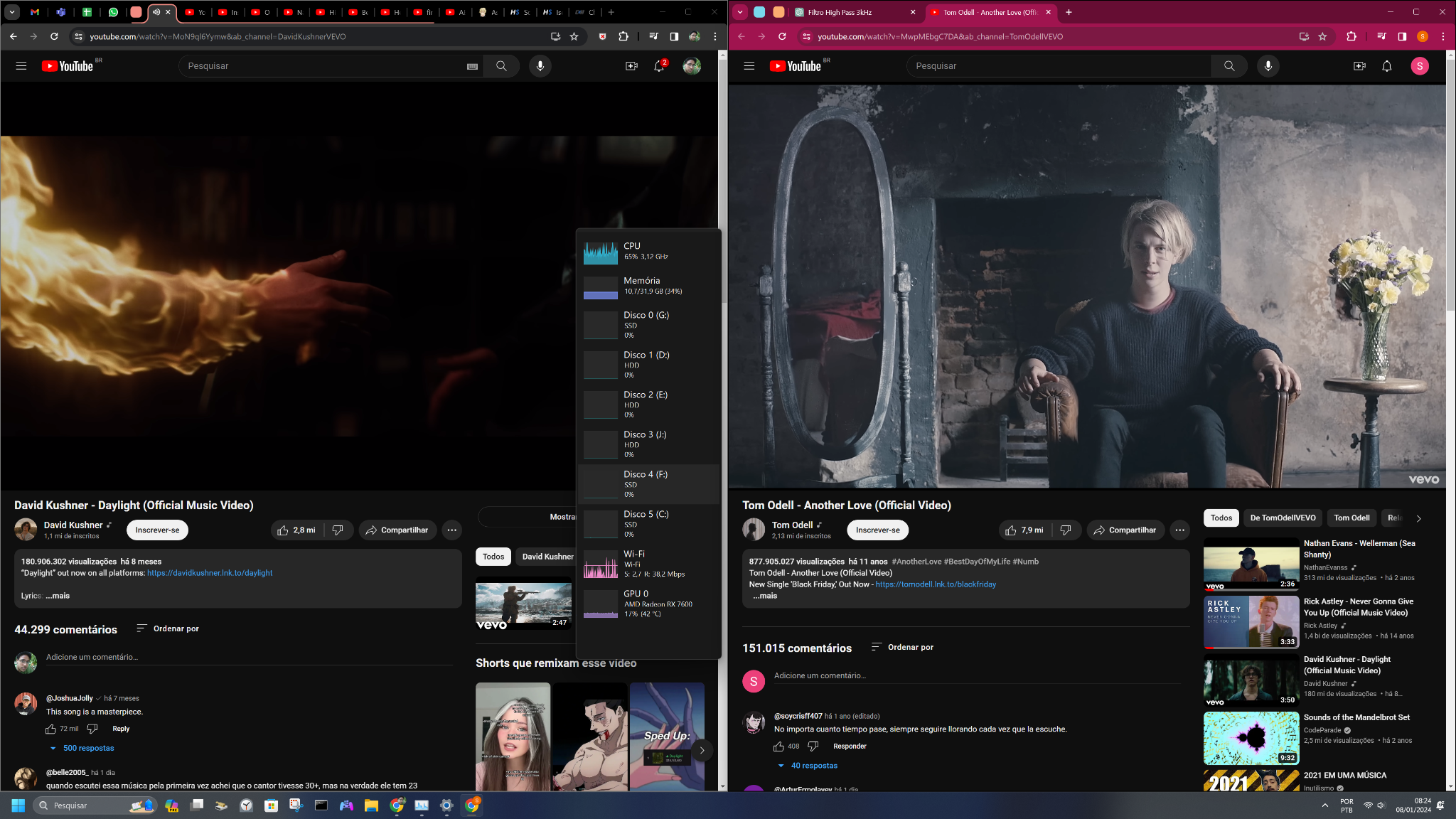Like the @JoshuaJolly comment
This screenshot has width=1456, height=819.
(x=51, y=729)
